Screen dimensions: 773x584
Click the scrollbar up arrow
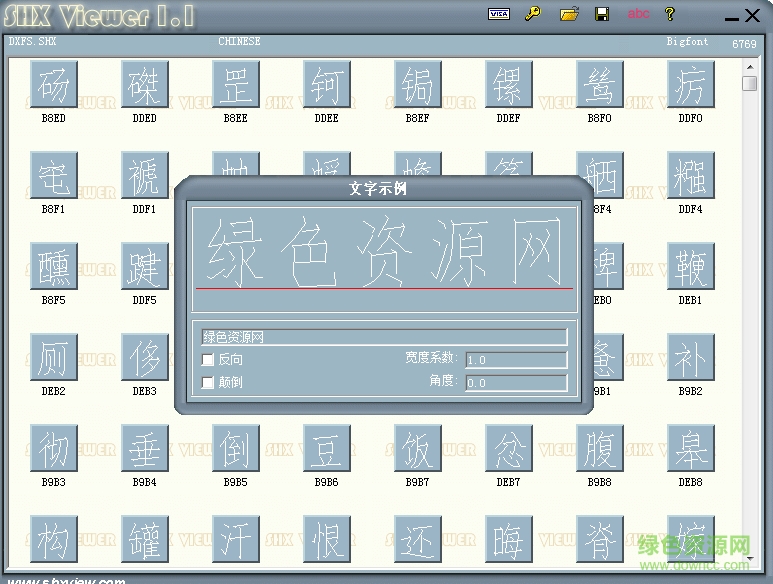pos(750,67)
